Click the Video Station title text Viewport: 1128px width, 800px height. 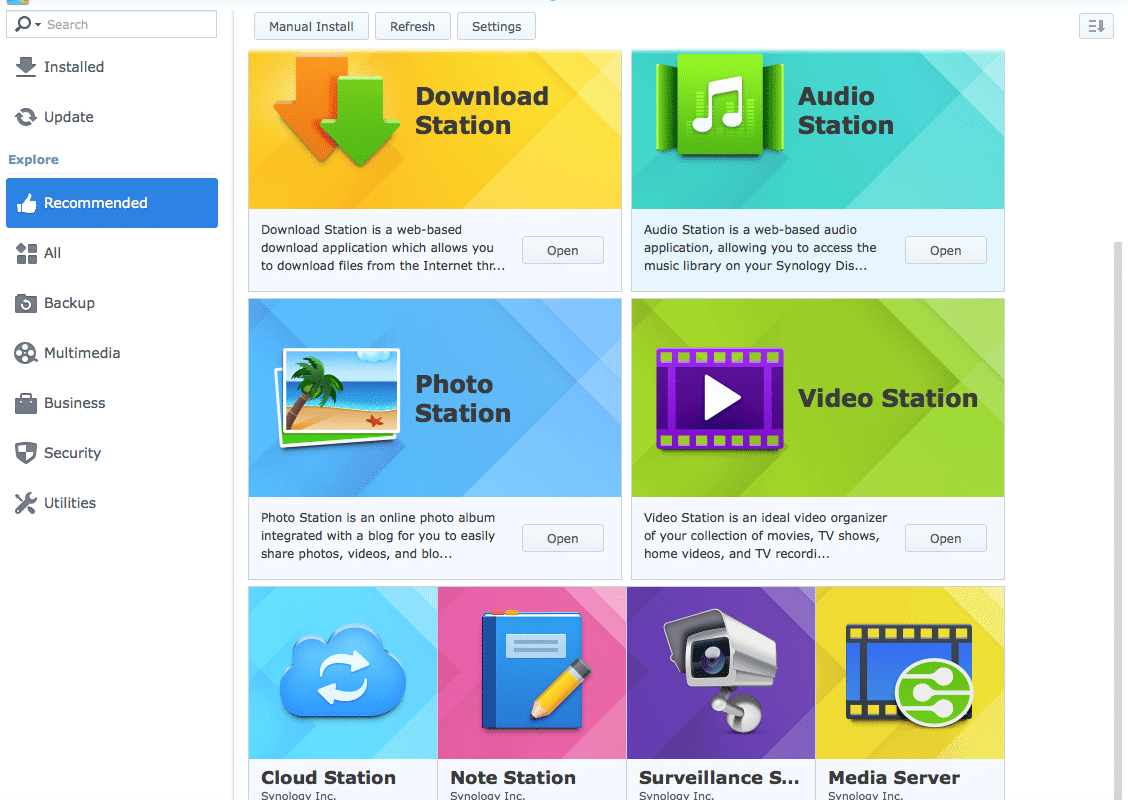coord(888,398)
